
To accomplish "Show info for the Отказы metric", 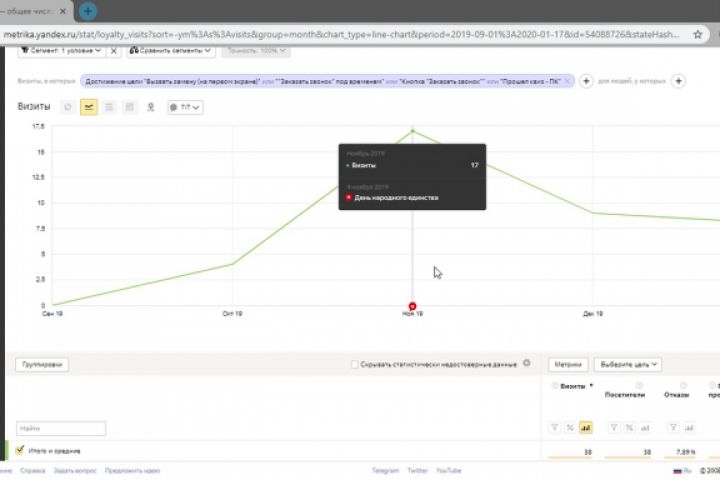I will [684, 385].
